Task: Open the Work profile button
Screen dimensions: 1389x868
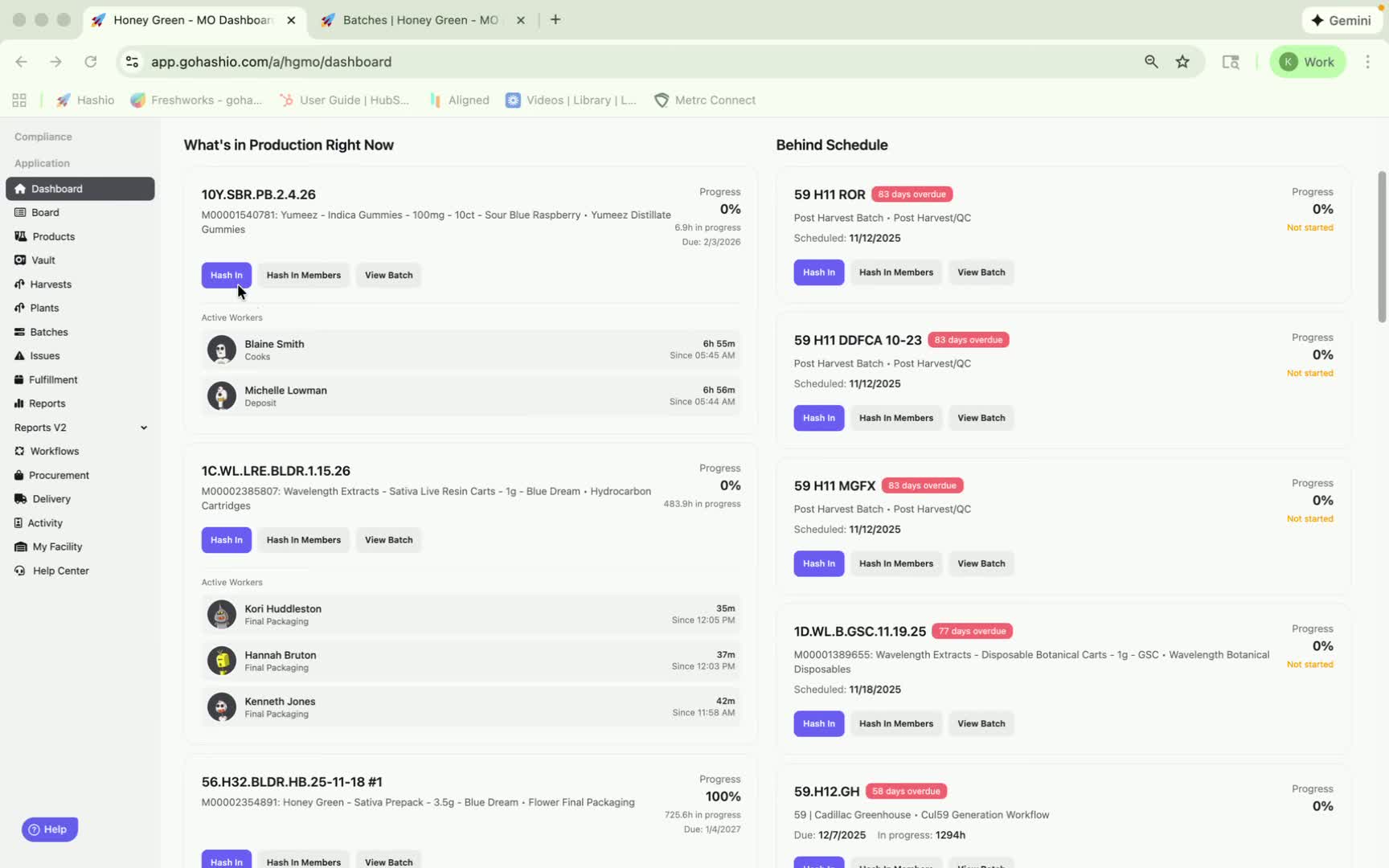Action: tap(1307, 62)
